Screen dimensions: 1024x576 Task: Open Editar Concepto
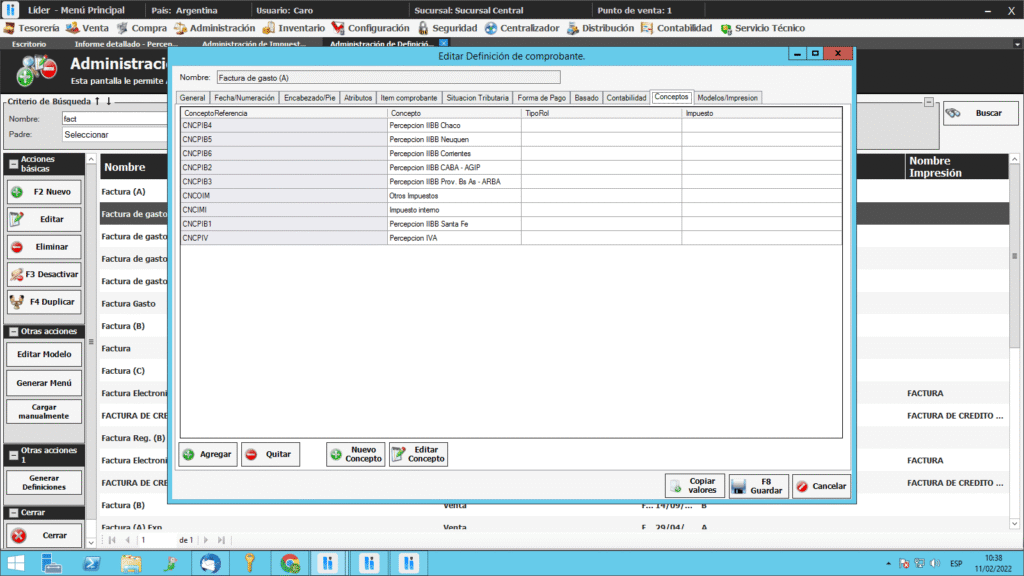click(x=418, y=454)
